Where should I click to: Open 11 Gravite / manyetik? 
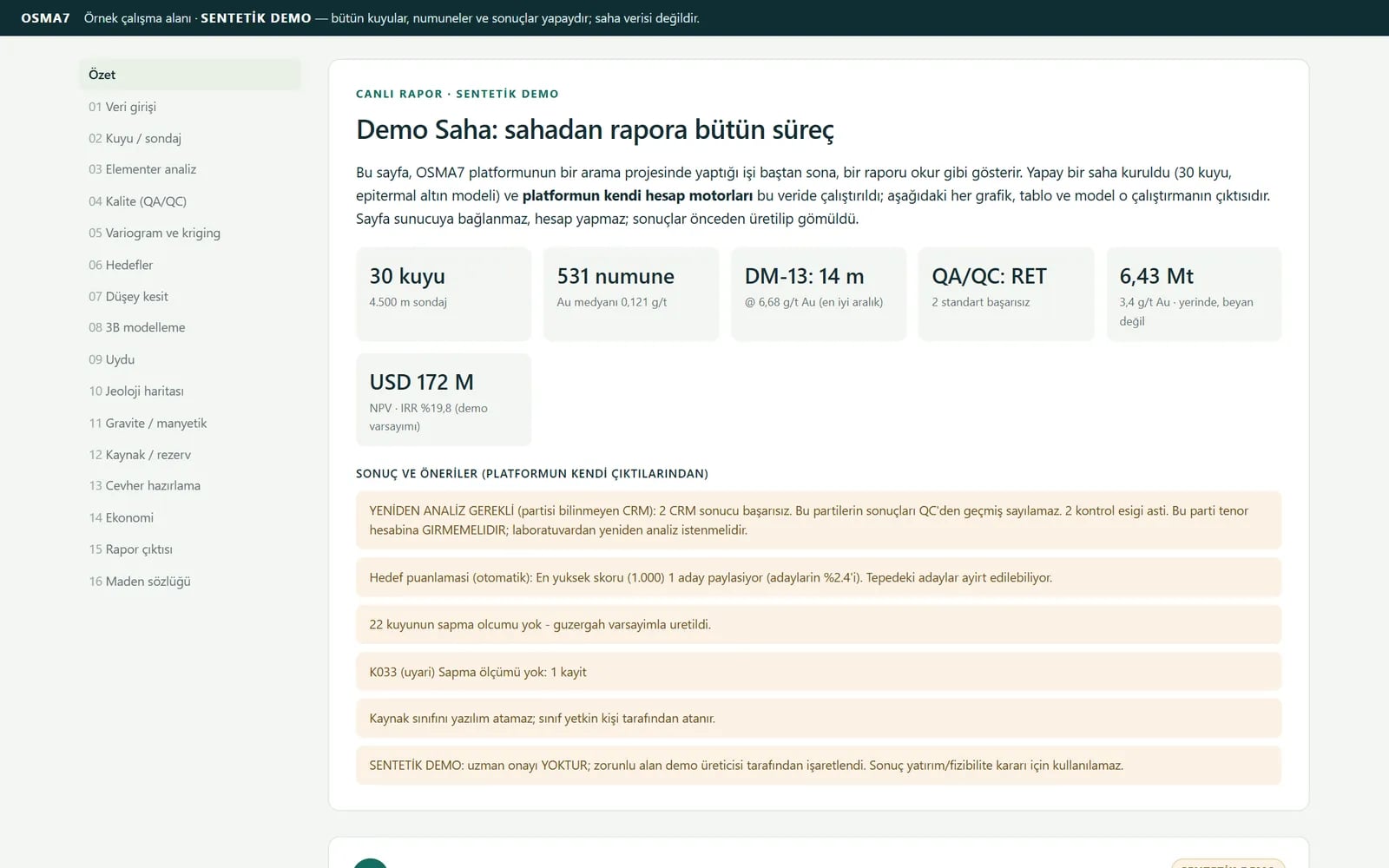point(148,423)
